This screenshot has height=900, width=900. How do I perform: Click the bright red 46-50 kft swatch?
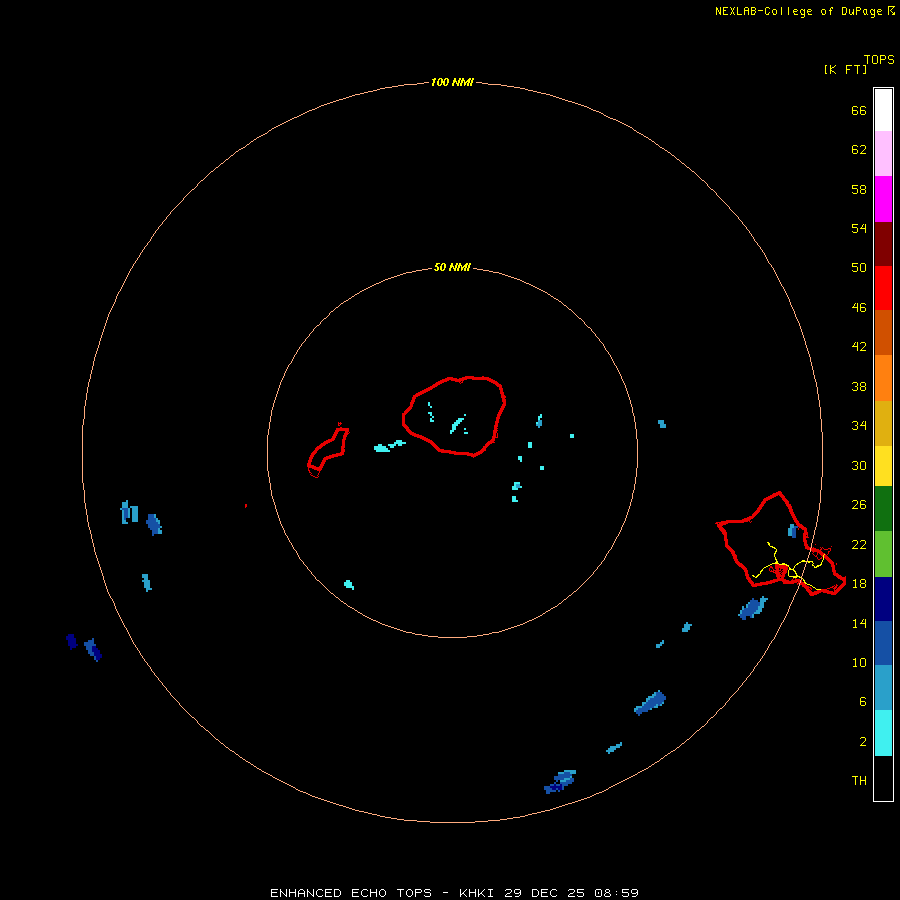click(883, 288)
